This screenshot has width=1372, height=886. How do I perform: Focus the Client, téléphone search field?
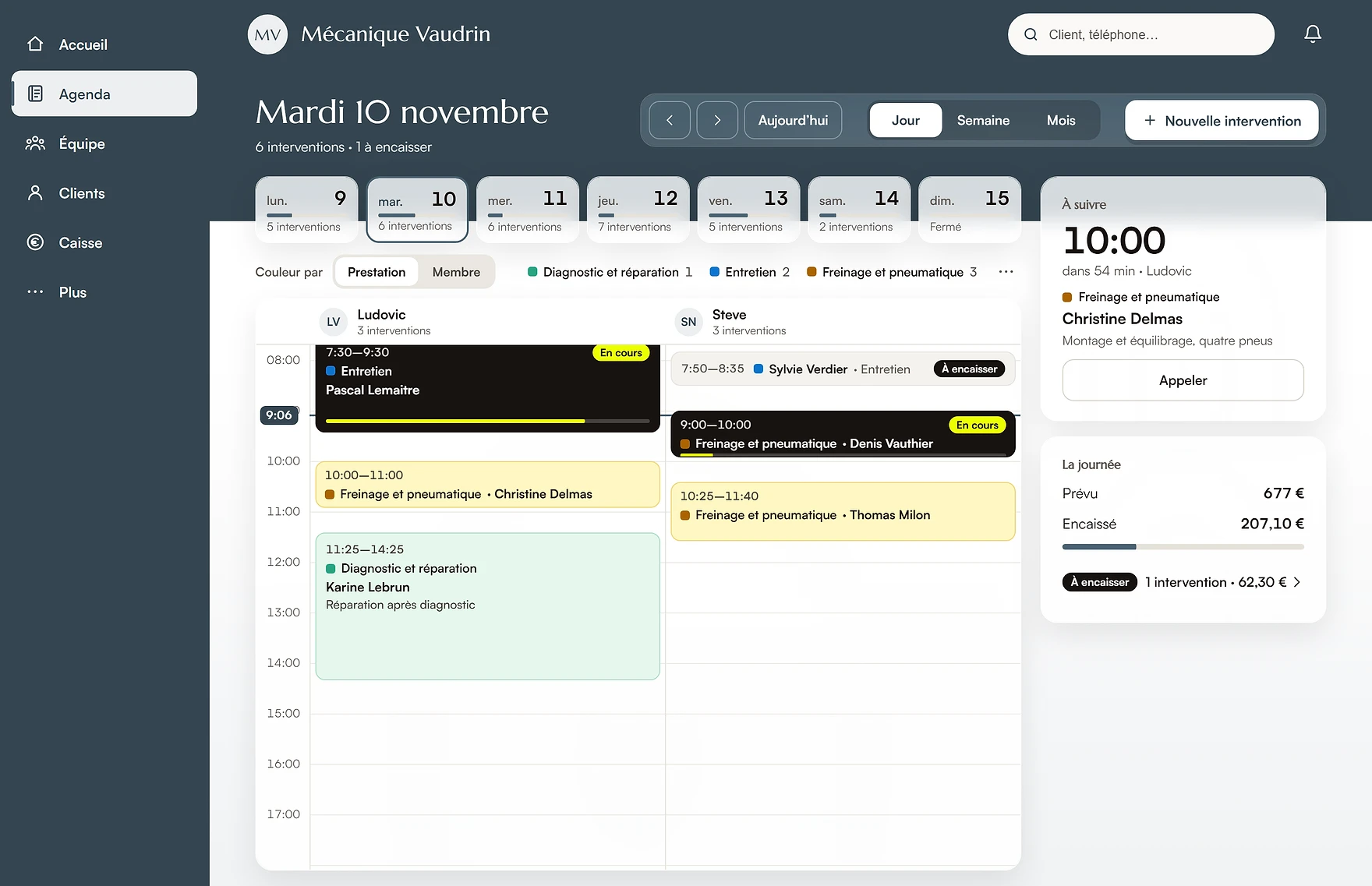click(1141, 34)
